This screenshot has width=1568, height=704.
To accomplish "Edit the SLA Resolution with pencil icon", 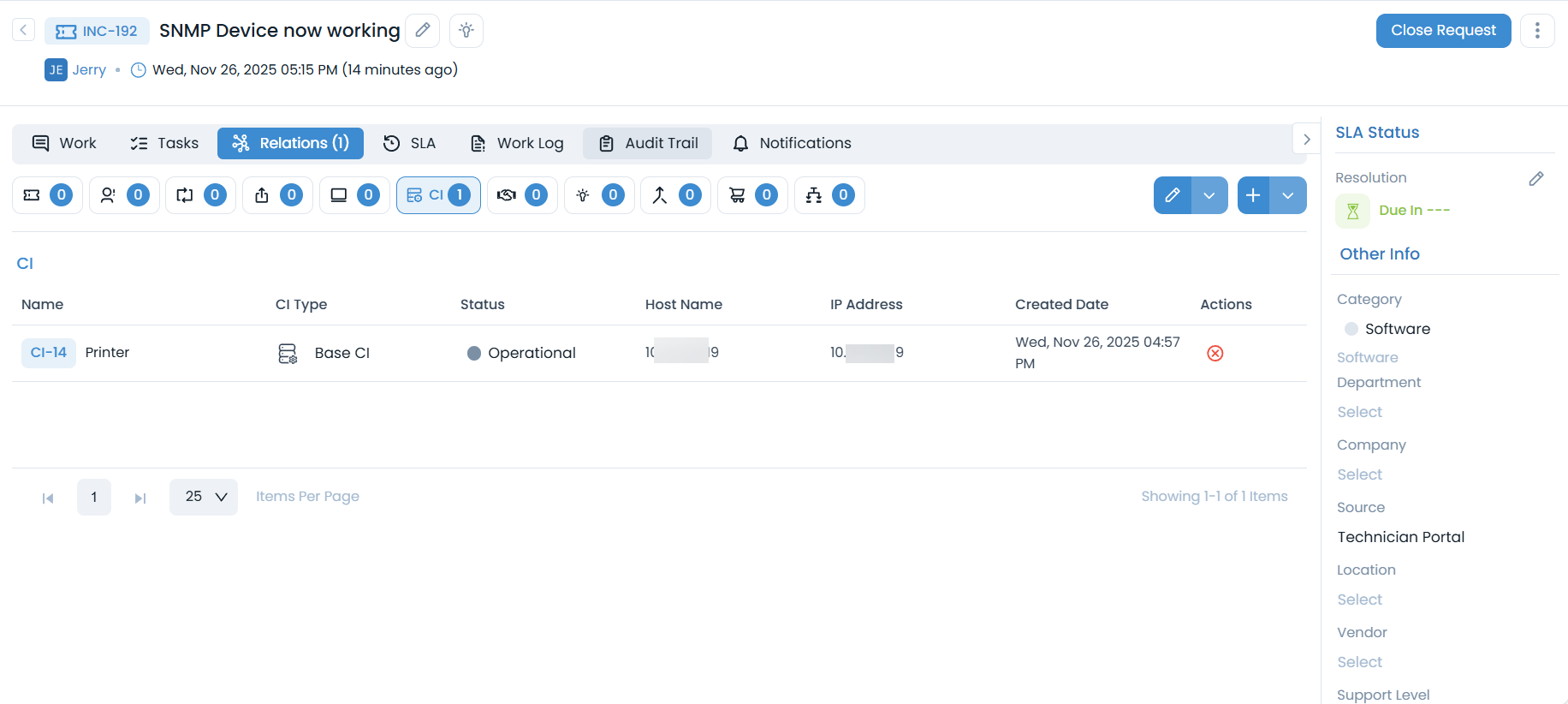I will (x=1536, y=178).
